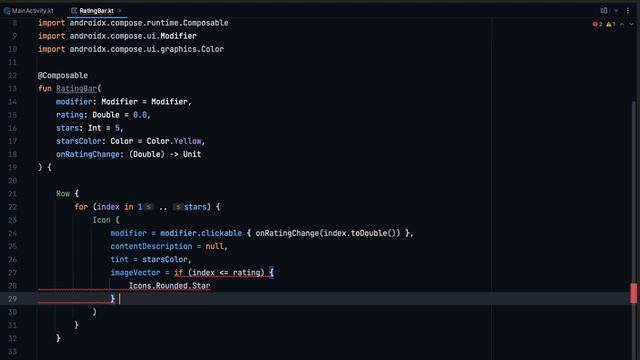Click the 'Icon' composable call
The height and width of the screenshot is (360, 640).
point(101,220)
